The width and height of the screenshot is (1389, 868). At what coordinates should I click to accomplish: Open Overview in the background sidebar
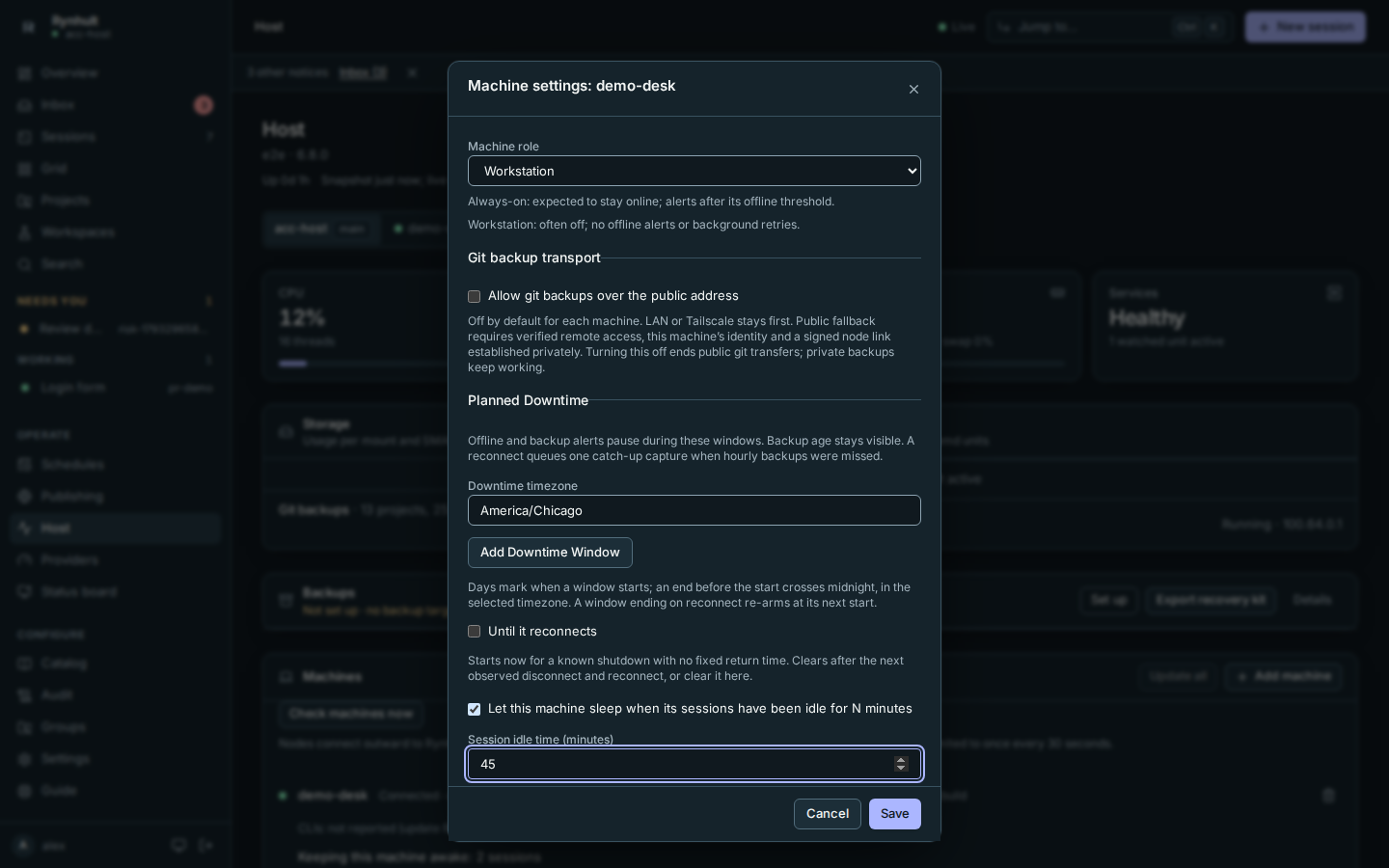[x=116, y=73]
